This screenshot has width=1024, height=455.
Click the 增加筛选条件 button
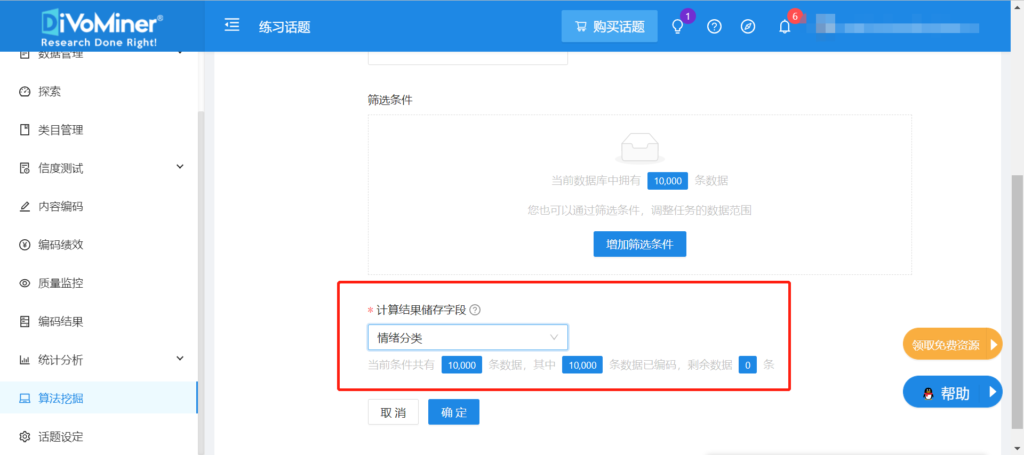(x=640, y=244)
